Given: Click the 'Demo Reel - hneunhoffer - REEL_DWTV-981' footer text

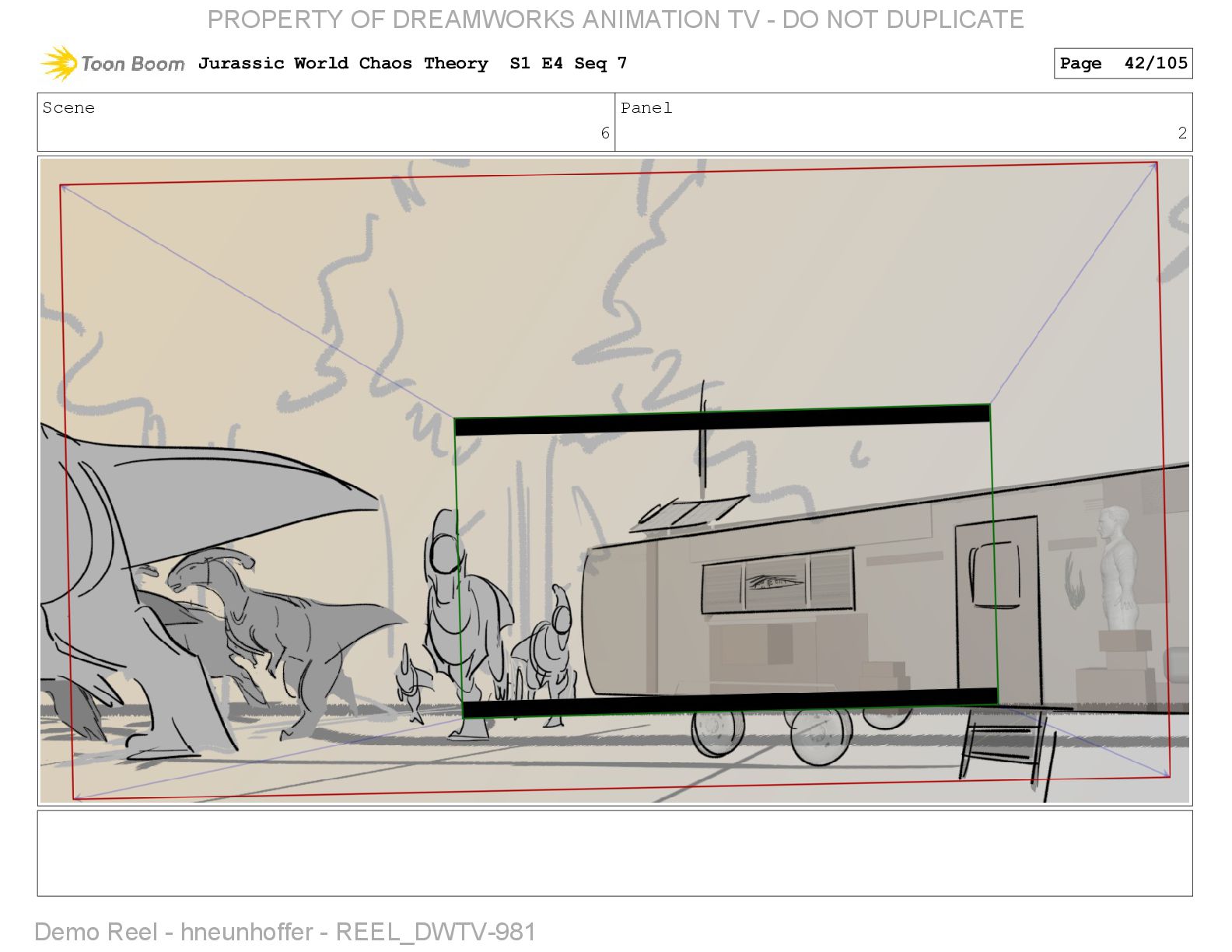Looking at the screenshot, I should click(x=285, y=932).
